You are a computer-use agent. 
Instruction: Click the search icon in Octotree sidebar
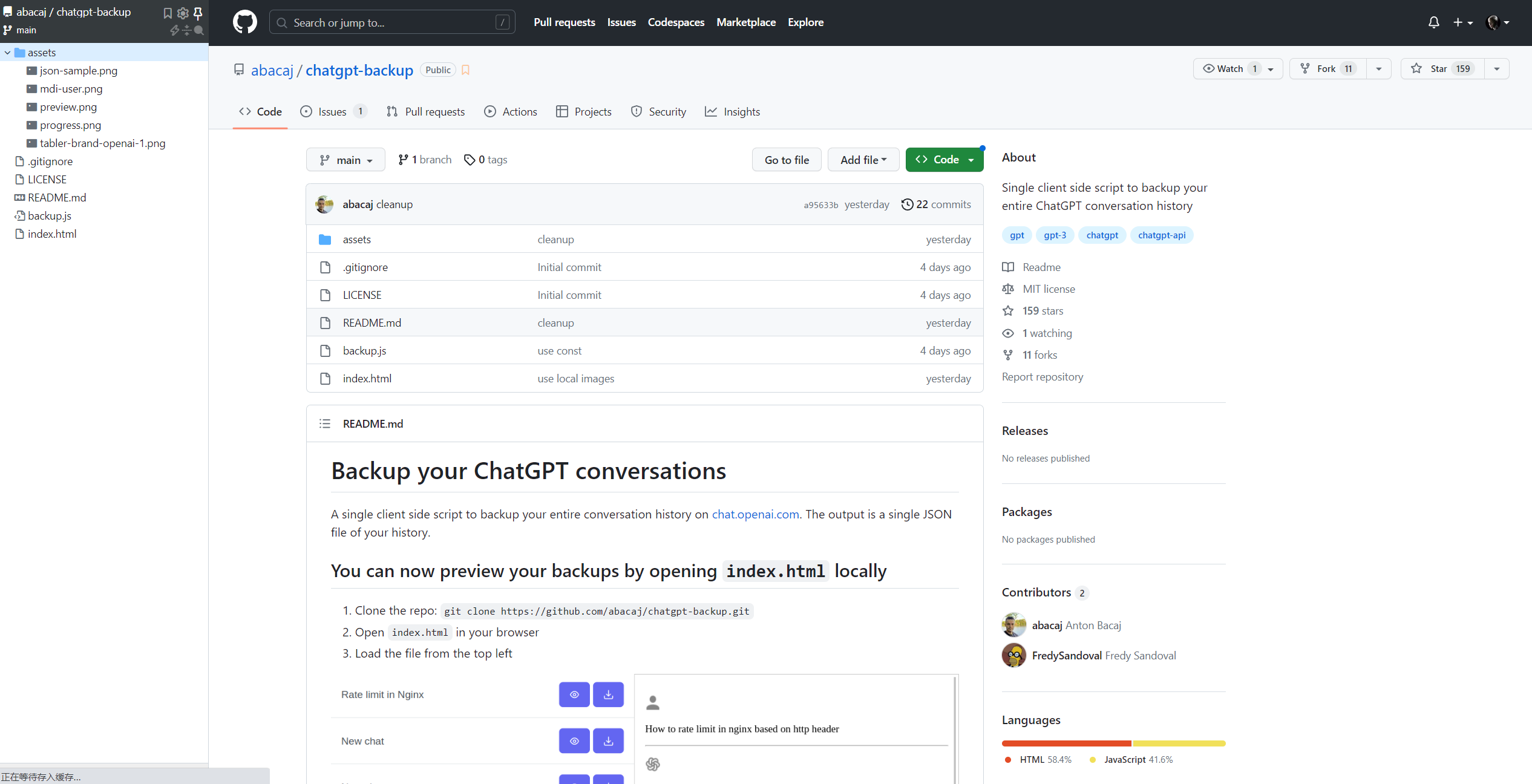[198, 30]
